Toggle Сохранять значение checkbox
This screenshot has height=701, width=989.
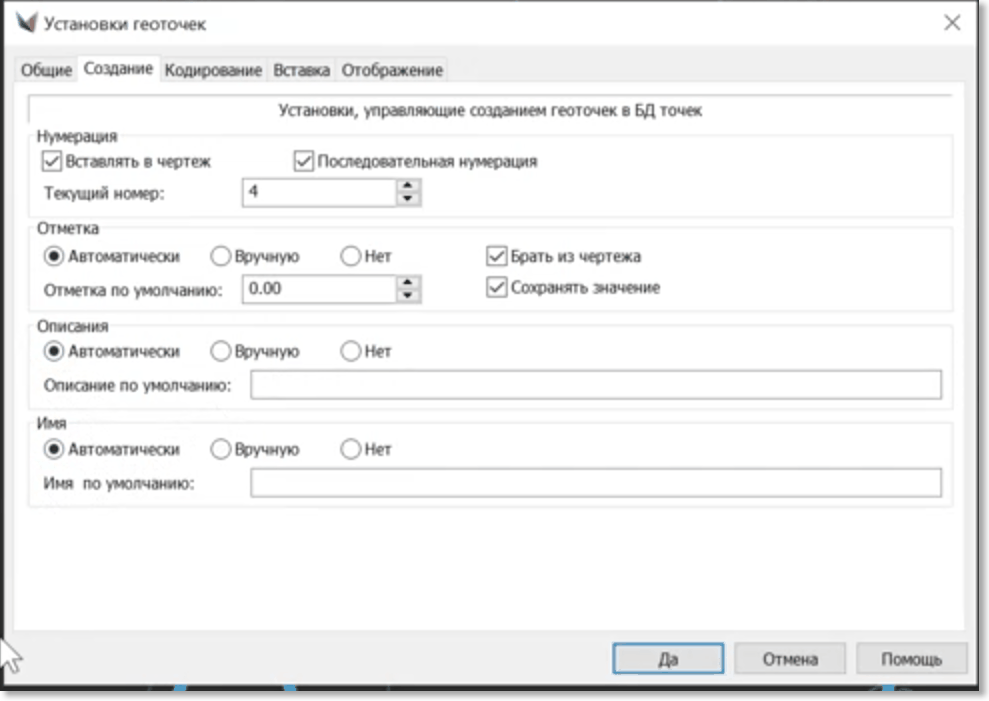[x=496, y=288]
